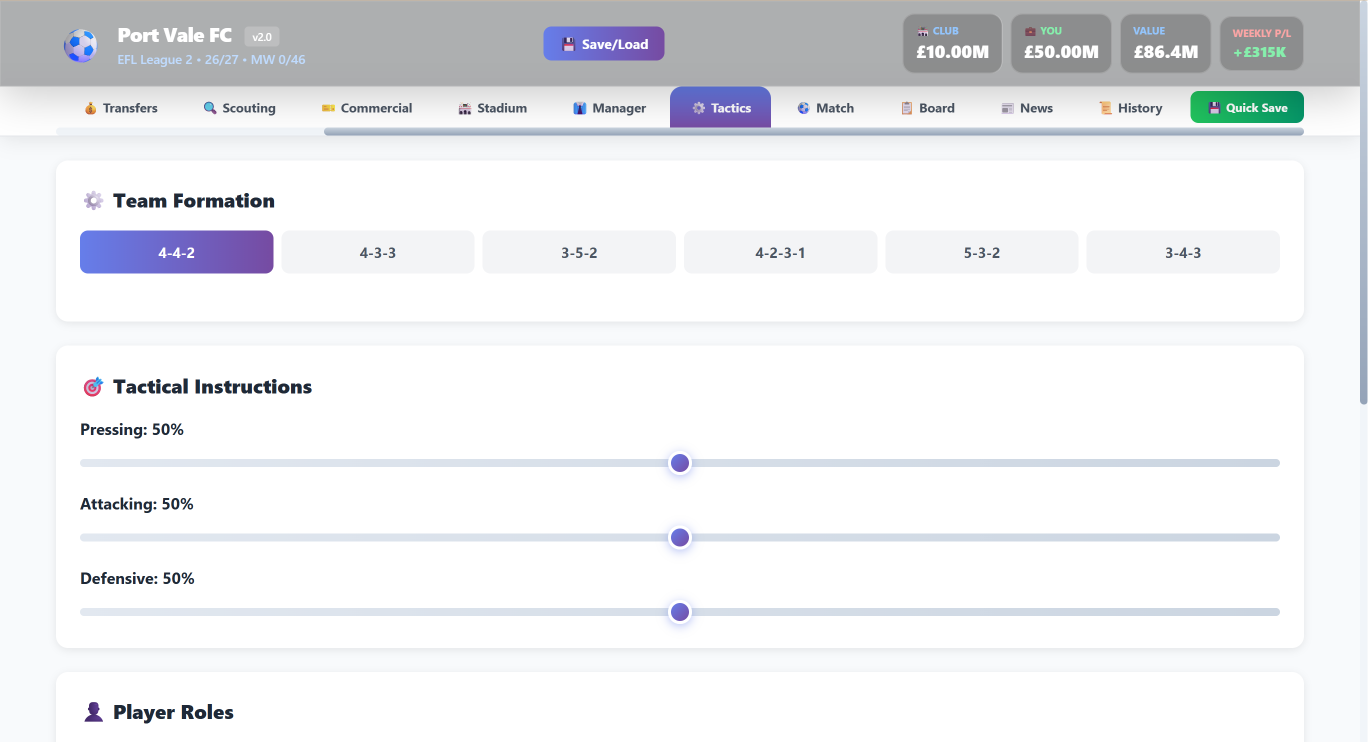Click the Pressing slider handle
Screen dimensions: 1368x742
pyautogui.click(x=680, y=463)
